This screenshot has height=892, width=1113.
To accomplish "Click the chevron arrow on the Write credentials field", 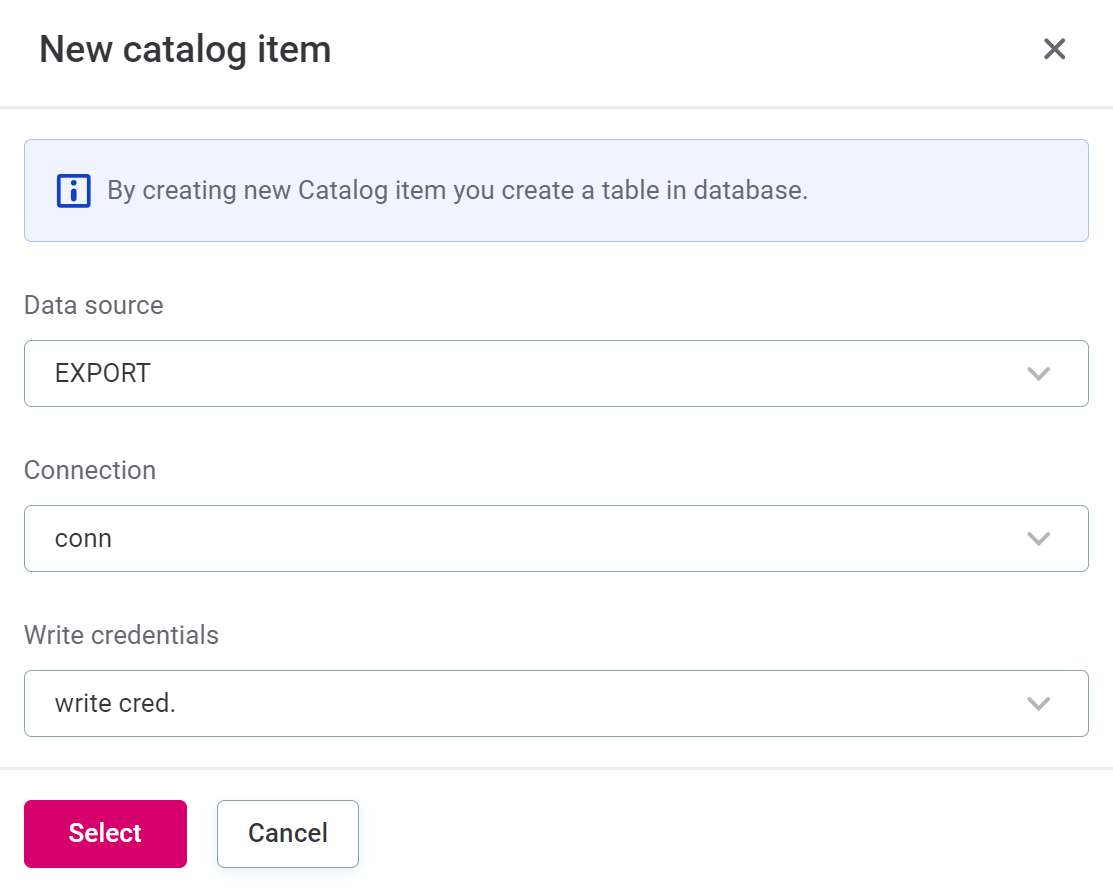I will tap(1038, 703).
